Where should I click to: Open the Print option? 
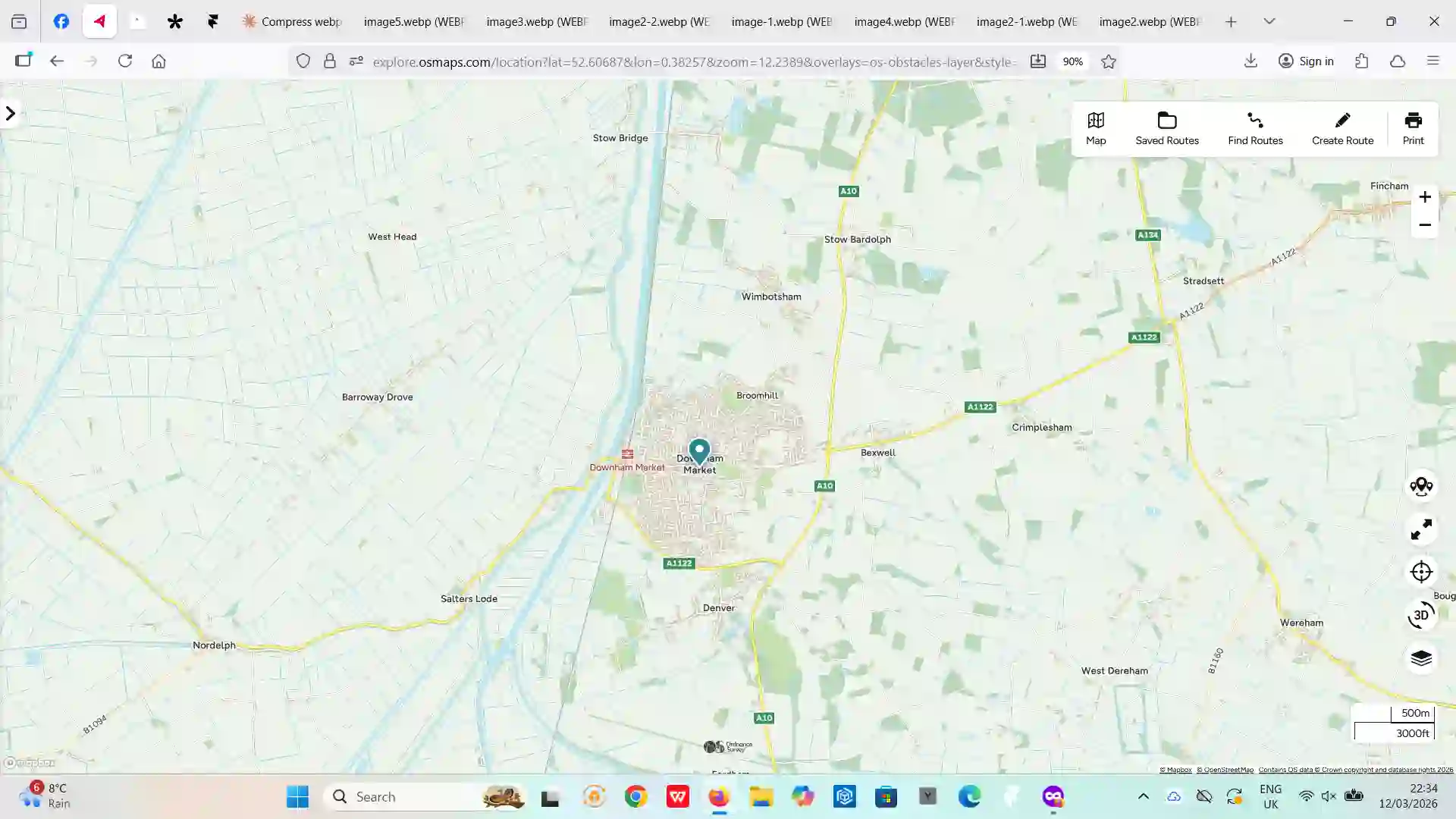tap(1413, 128)
